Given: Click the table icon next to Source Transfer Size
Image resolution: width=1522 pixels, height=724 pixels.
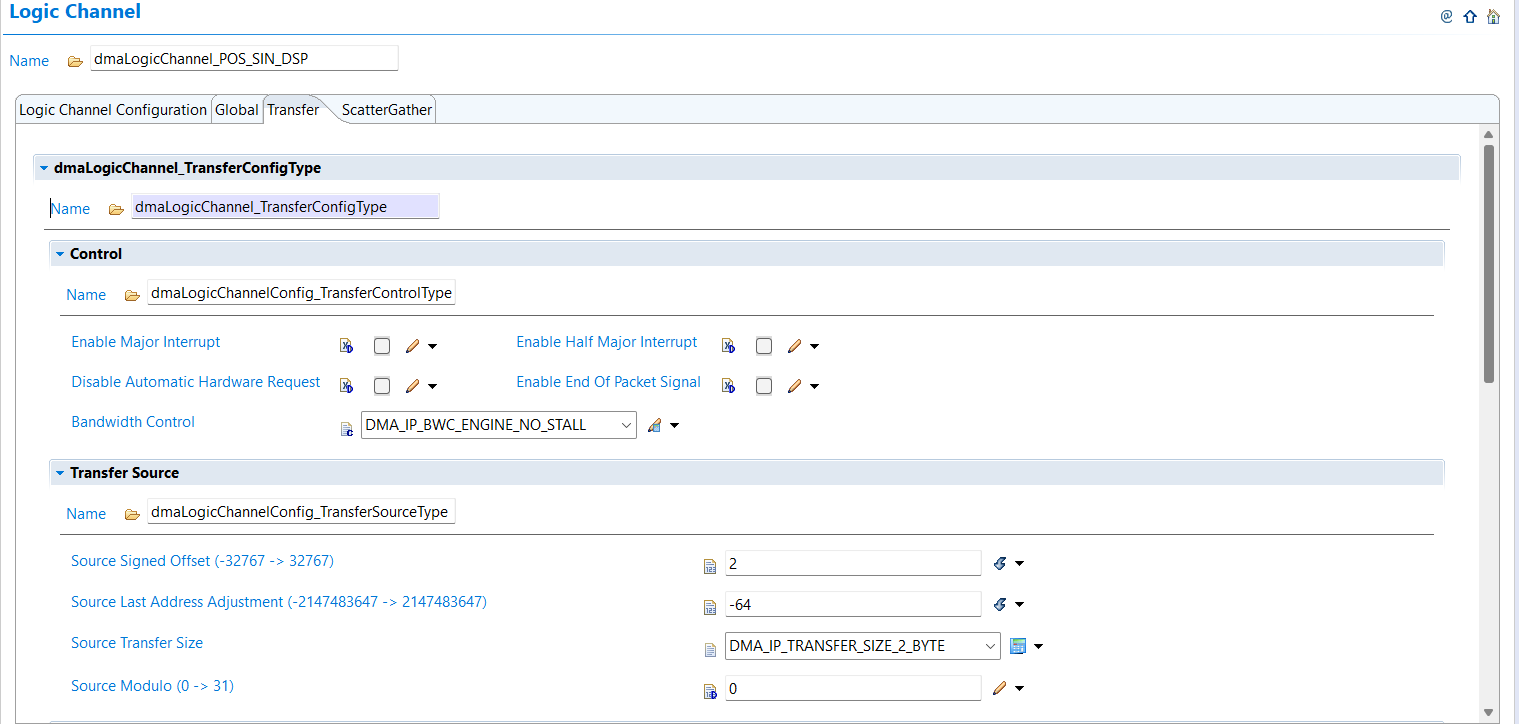Looking at the screenshot, I should (x=1020, y=646).
